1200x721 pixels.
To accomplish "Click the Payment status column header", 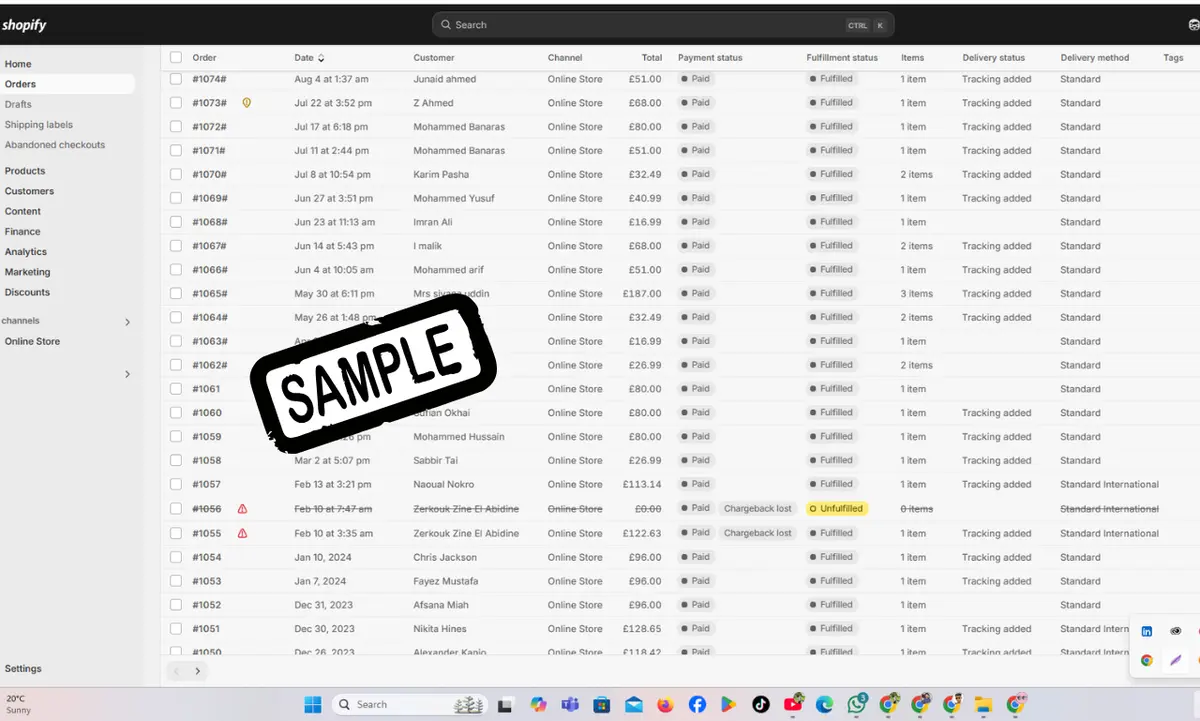I will click(710, 58).
